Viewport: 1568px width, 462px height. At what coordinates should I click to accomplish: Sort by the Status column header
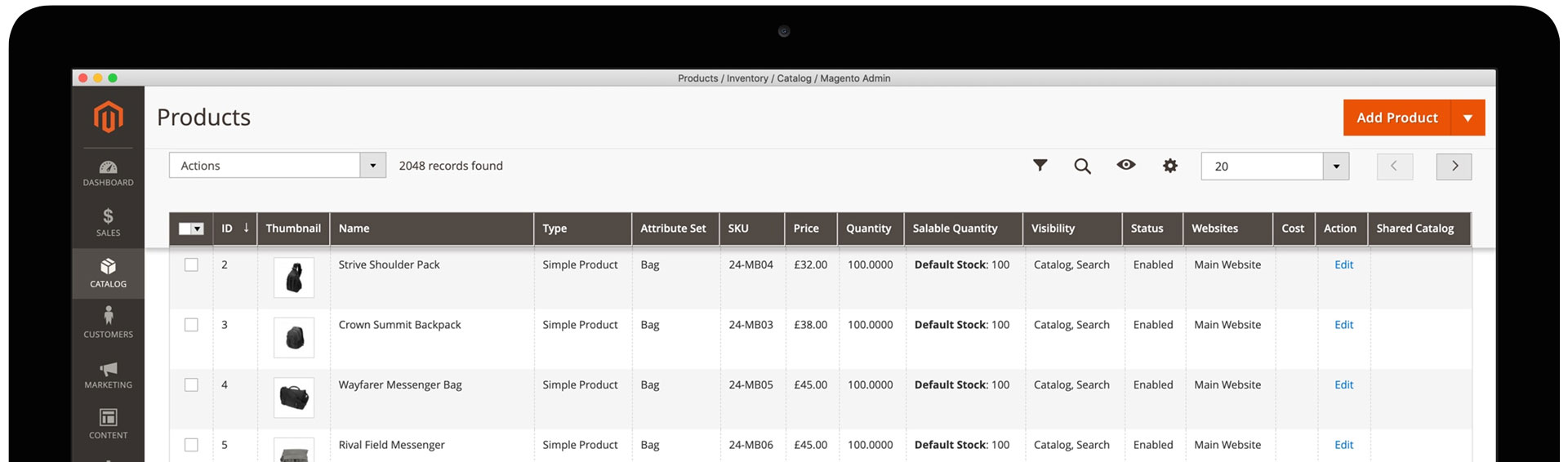[1152, 229]
